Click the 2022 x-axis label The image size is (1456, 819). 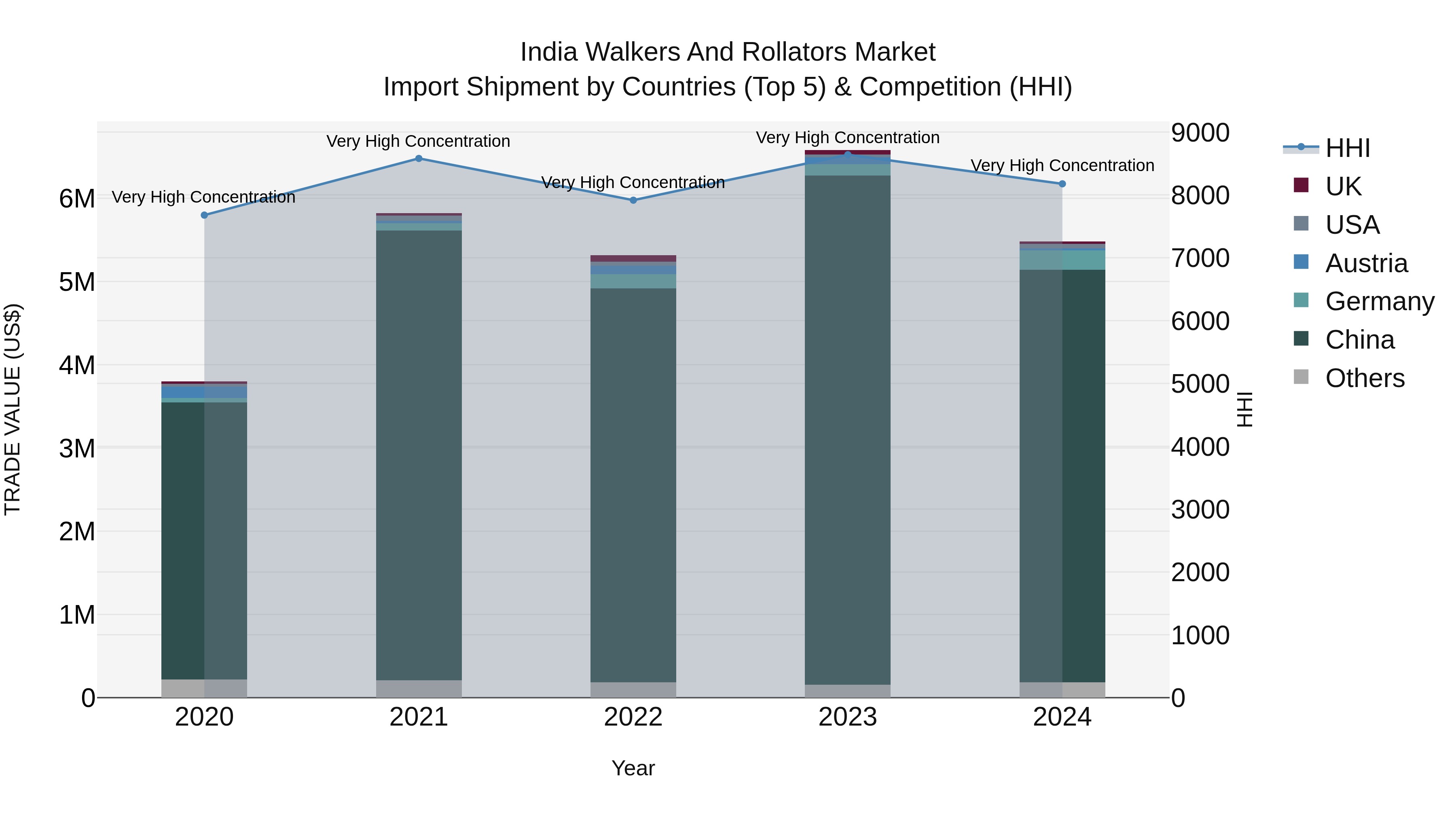tap(633, 717)
